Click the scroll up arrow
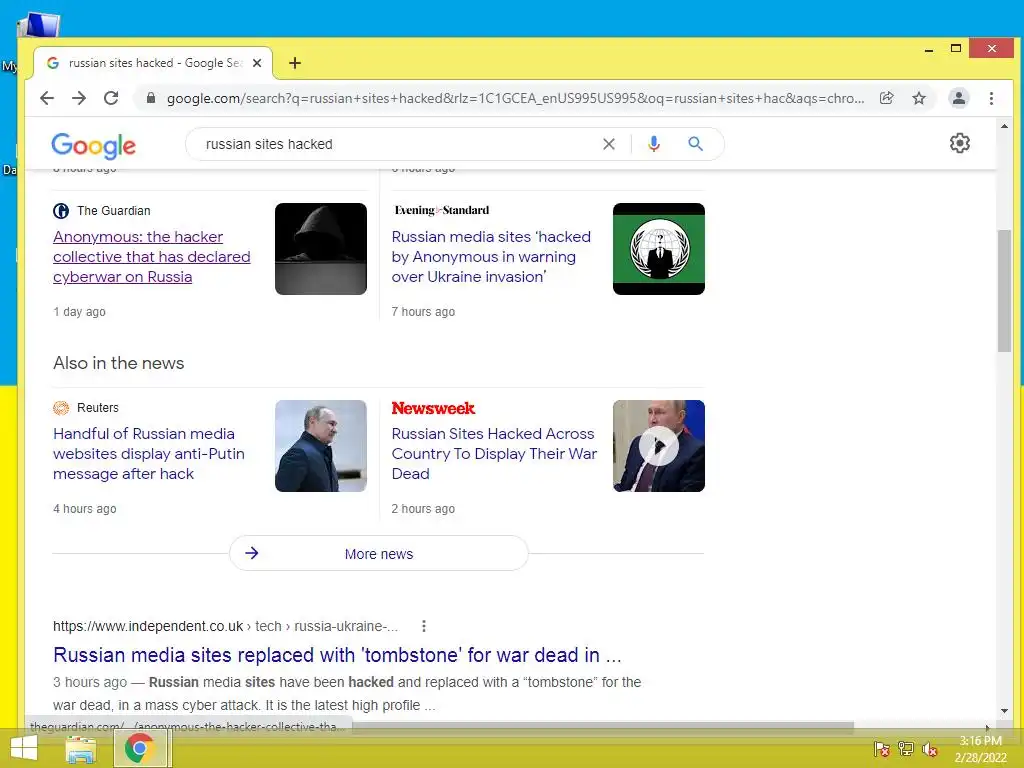Image resolution: width=1024 pixels, height=768 pixels. coord(1004,126)
